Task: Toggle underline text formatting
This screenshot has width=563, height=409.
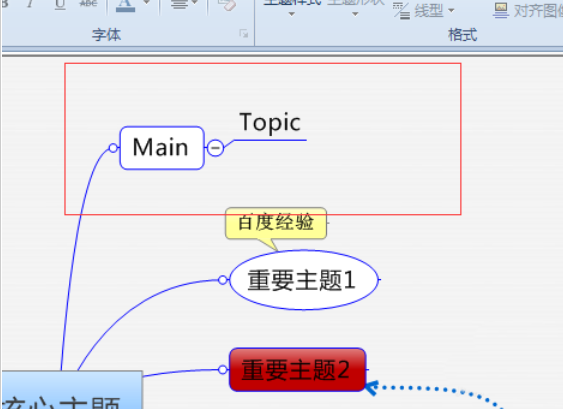Action: (x=60, y=5)
